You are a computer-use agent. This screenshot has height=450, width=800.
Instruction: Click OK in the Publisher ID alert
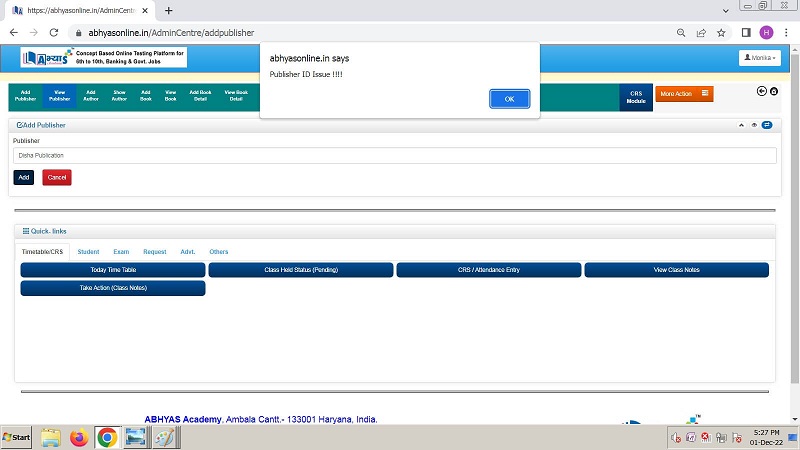coord(509,98)
